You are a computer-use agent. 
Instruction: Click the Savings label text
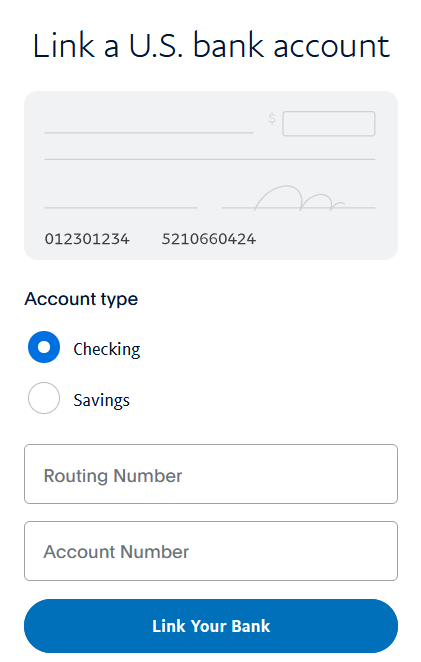101,400
